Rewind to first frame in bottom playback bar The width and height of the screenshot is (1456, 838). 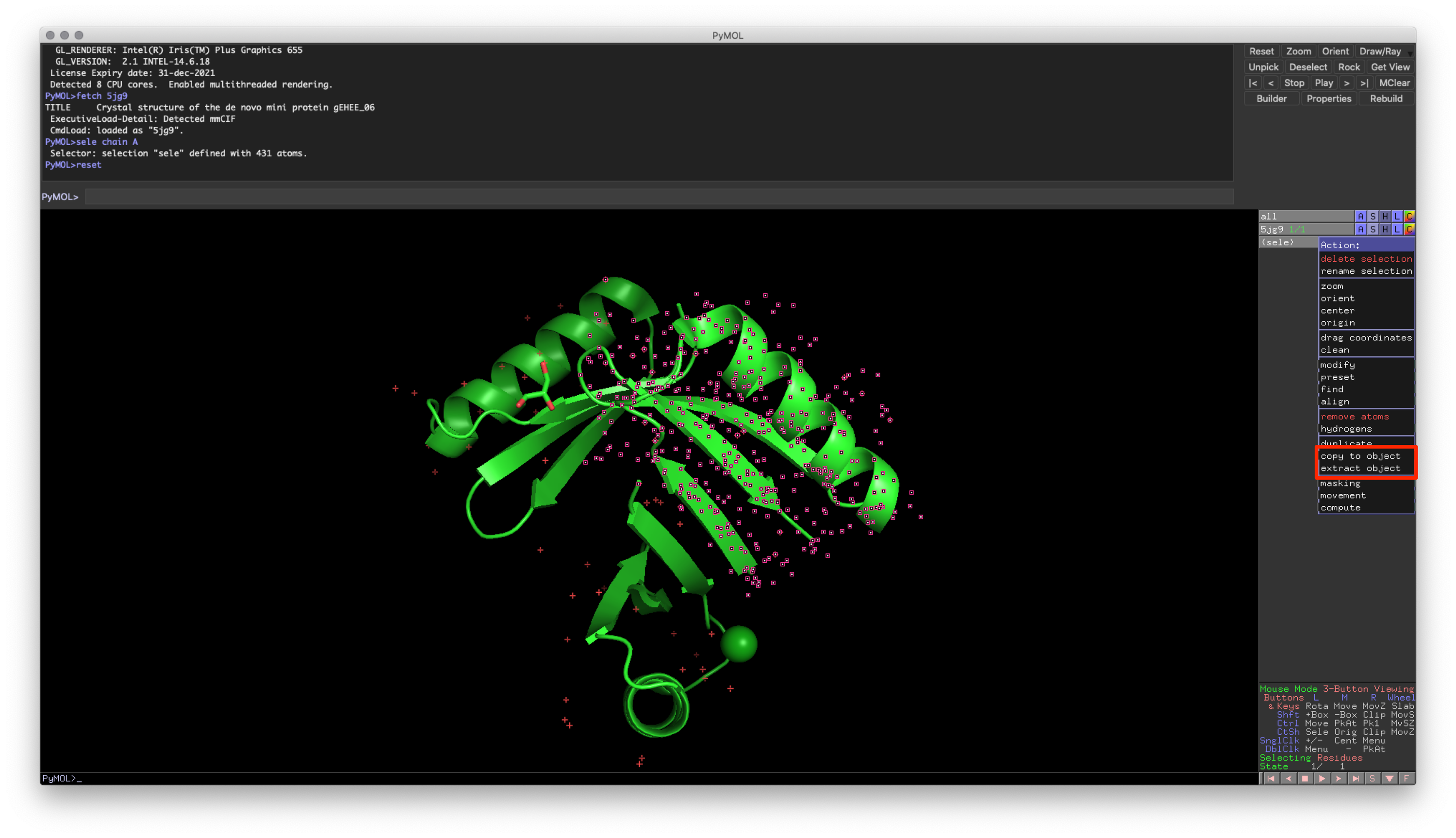tap(1271, 778)
